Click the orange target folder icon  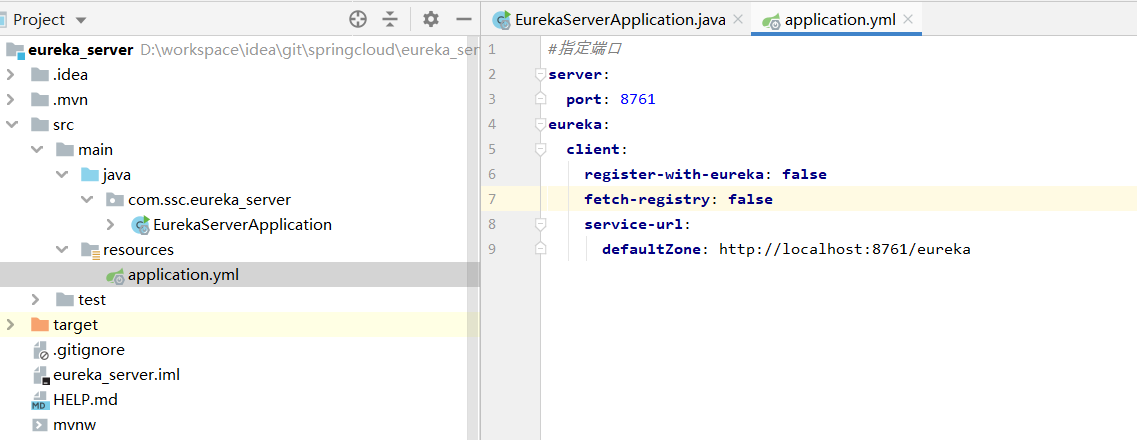coord(40,325)
